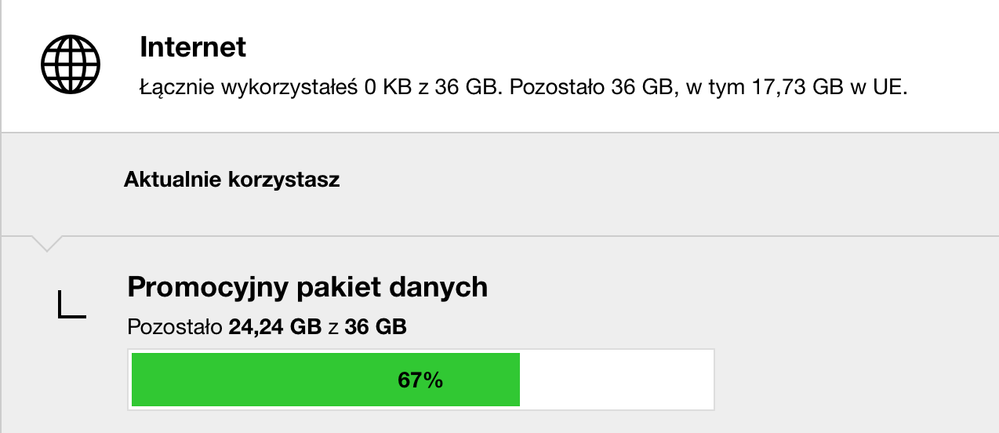
Task: Select the "Internet" heading
Action: [193, 47]
